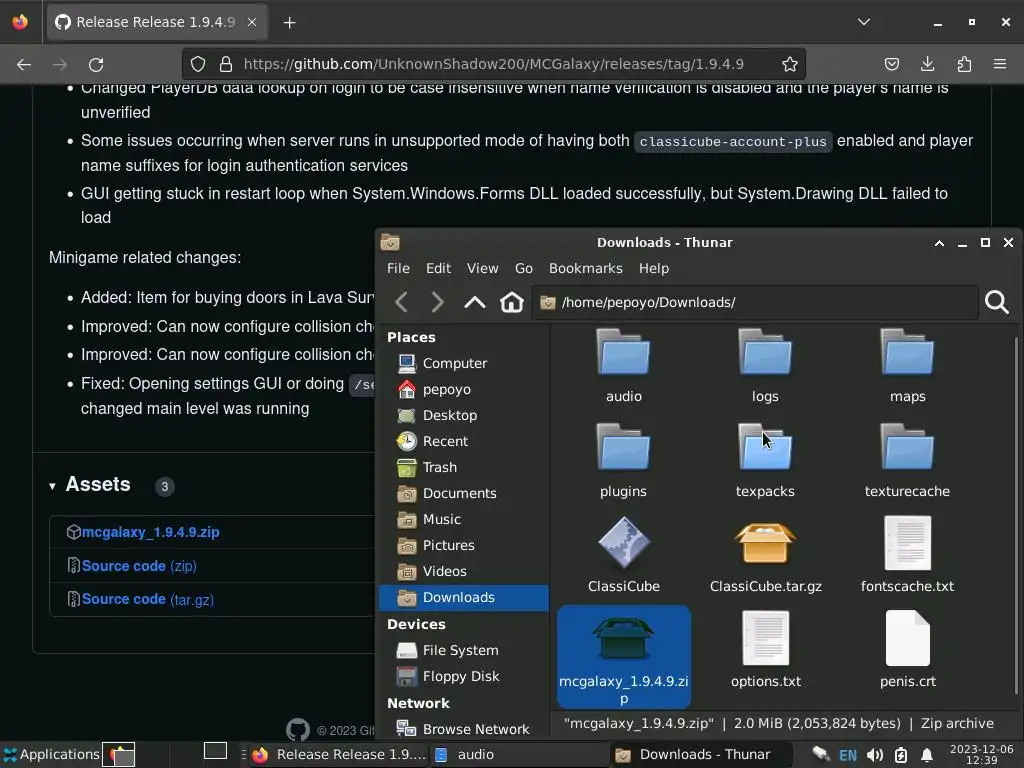Switch keyboard layout EN indicator

[x=848, y=756]
